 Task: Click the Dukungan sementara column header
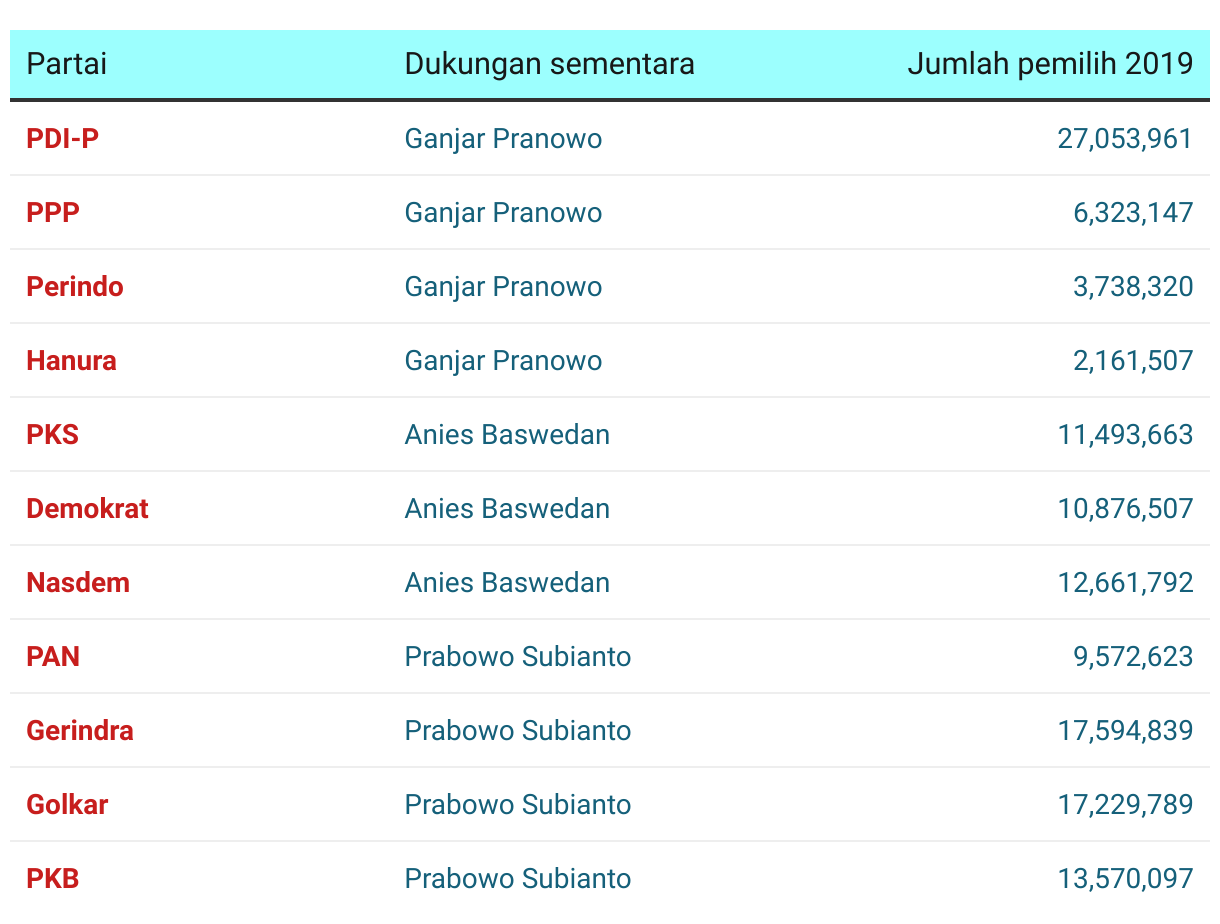pos(549,64)
